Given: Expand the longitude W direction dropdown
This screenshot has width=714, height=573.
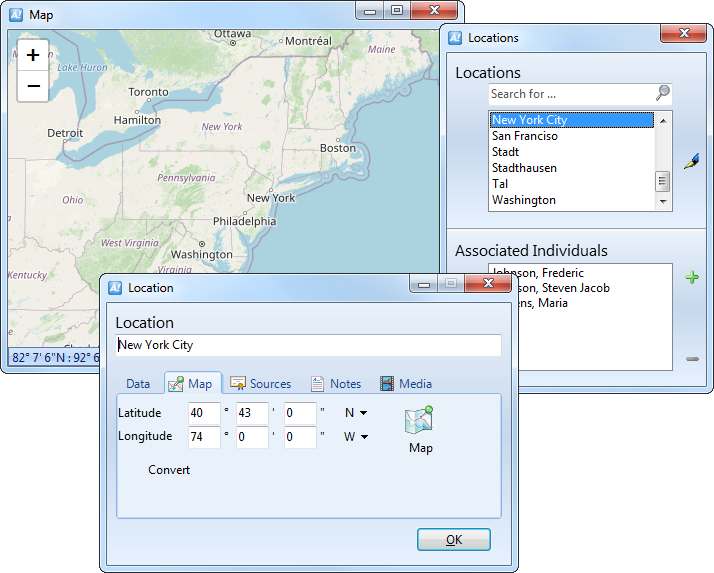Looking at the screenshot, I should [x=356, y=437].
